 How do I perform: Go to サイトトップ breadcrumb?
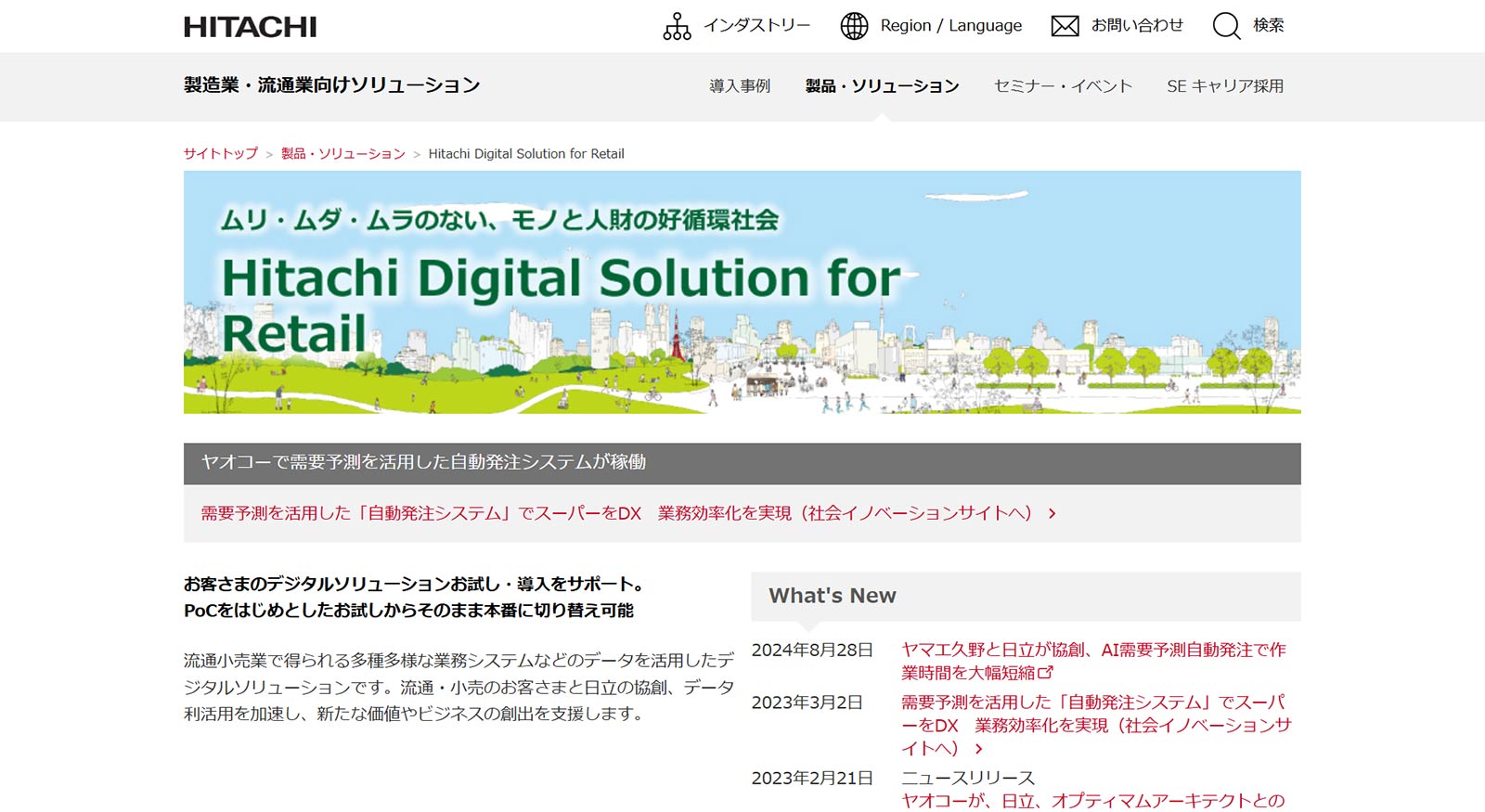click(x=221, y=154)
